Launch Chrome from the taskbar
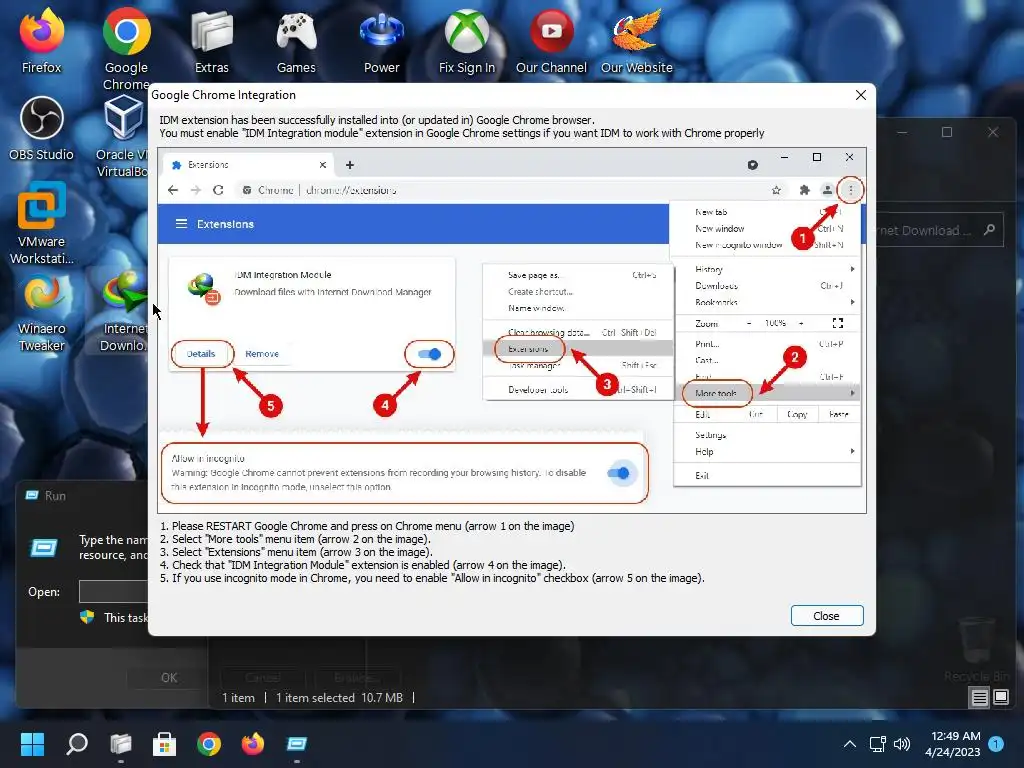 (x=209, y=744)
